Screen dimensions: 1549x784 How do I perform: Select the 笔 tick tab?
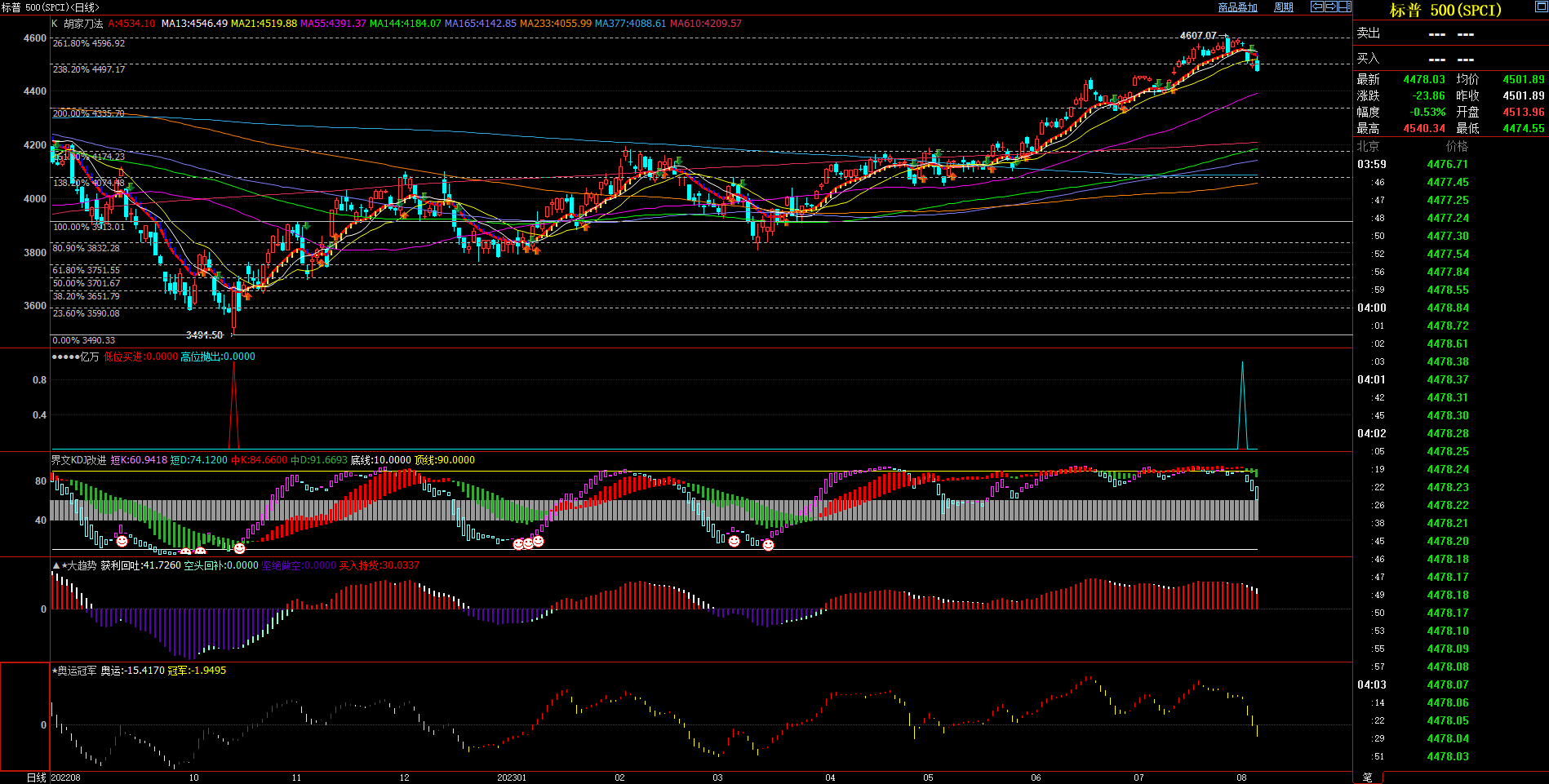tap(1367, 777)
